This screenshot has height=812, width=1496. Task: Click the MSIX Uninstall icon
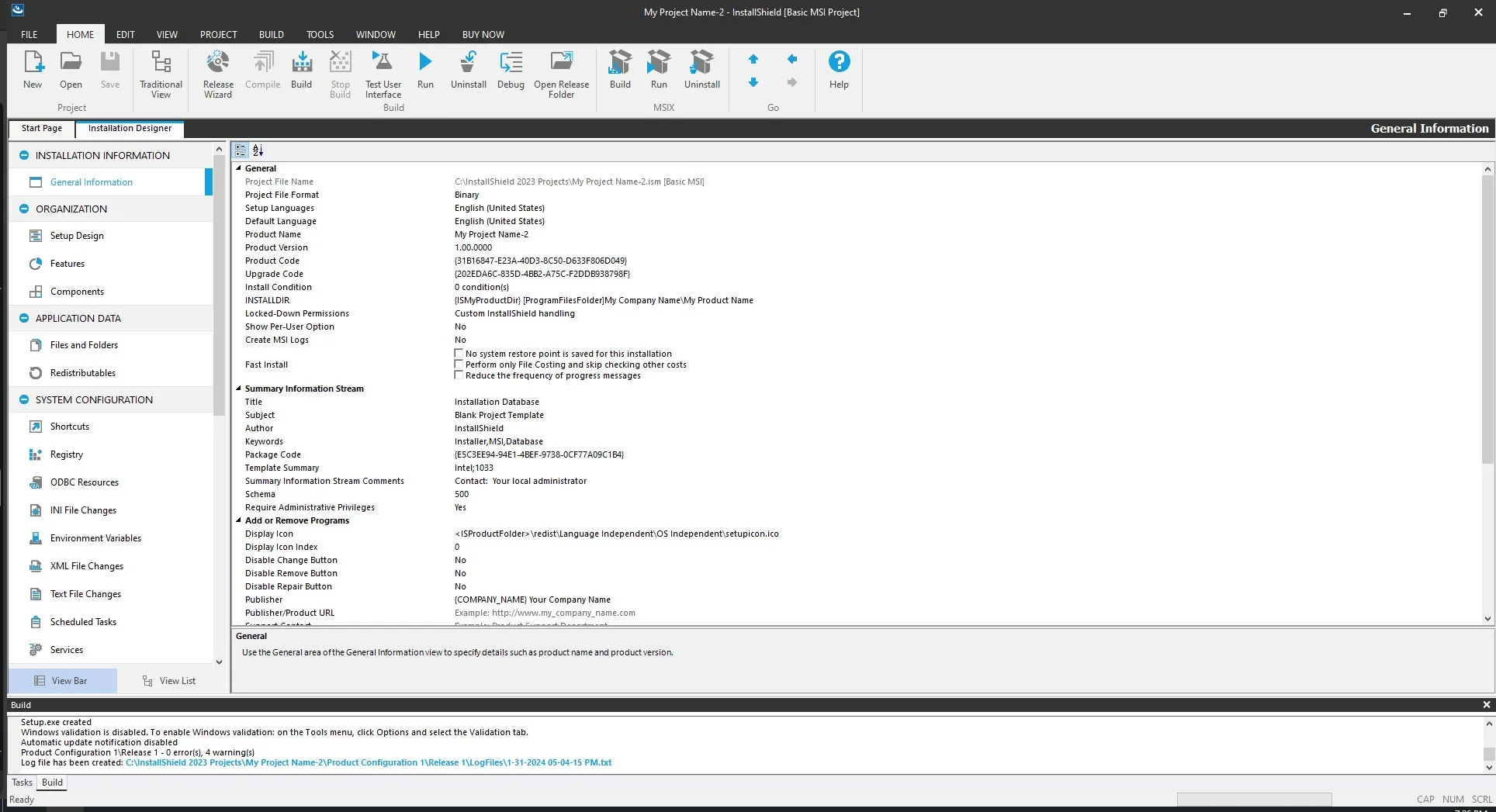coord(701,71)
